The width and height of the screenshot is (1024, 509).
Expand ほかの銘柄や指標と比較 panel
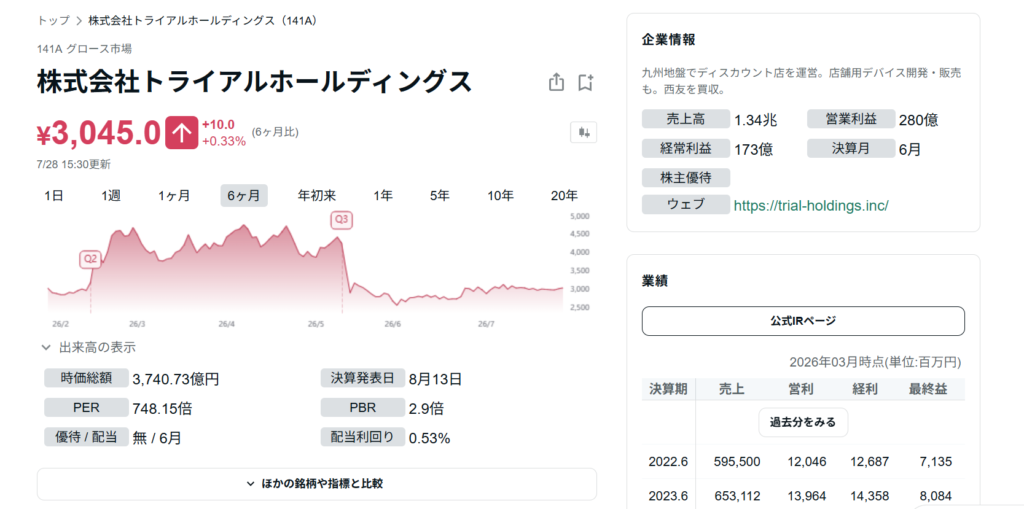click(x=317, y=484)
